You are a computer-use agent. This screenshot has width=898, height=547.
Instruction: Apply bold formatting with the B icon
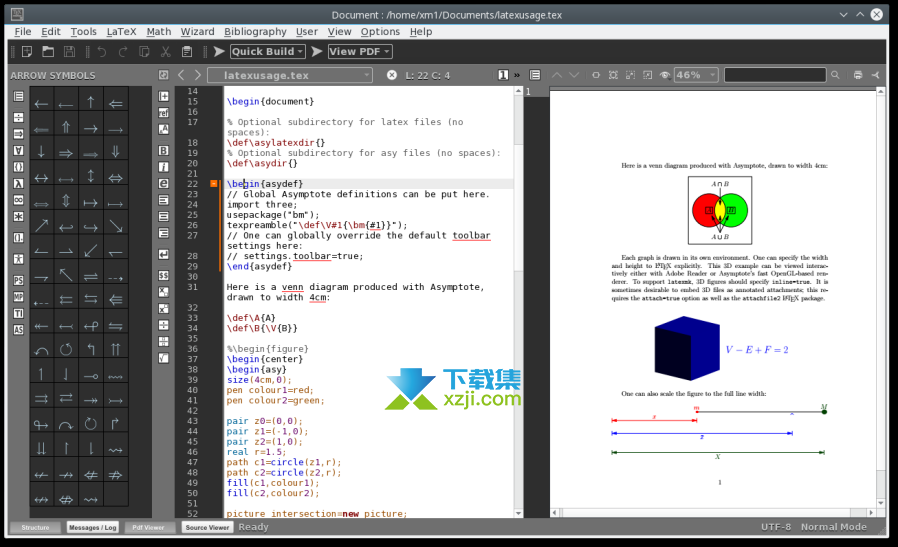[163, 151]
